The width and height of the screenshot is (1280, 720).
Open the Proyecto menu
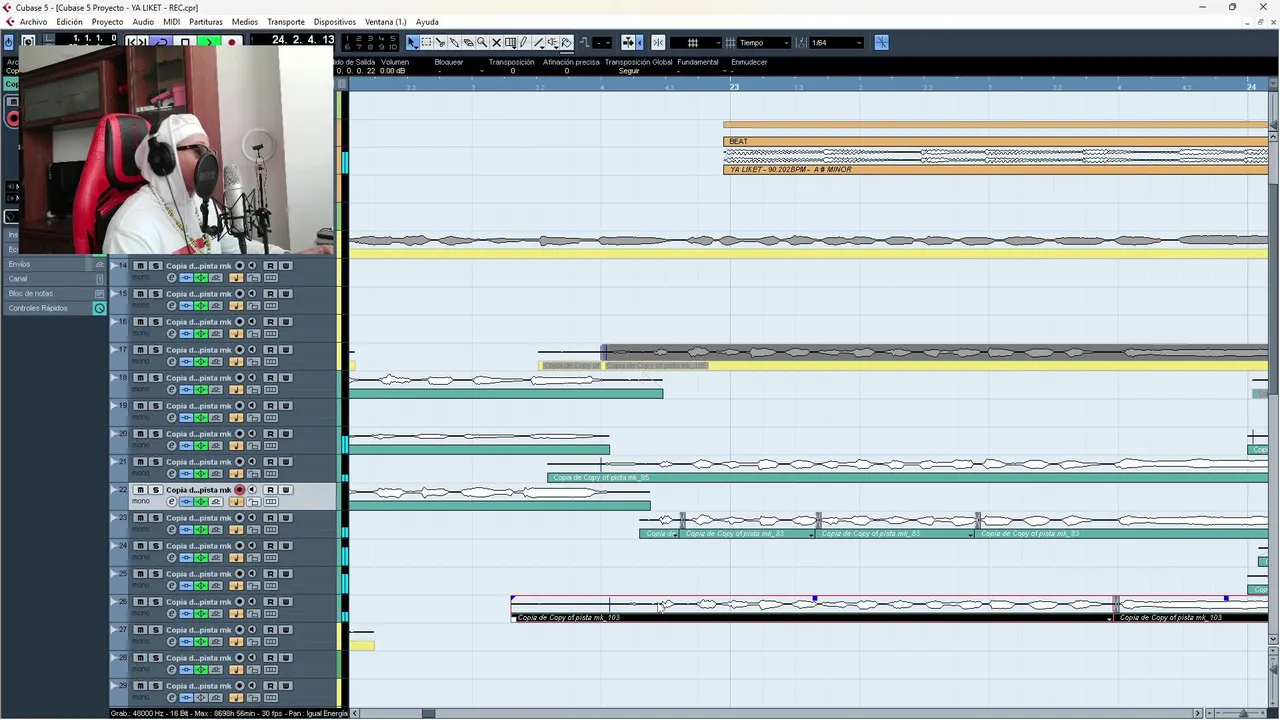coord(107,22)
